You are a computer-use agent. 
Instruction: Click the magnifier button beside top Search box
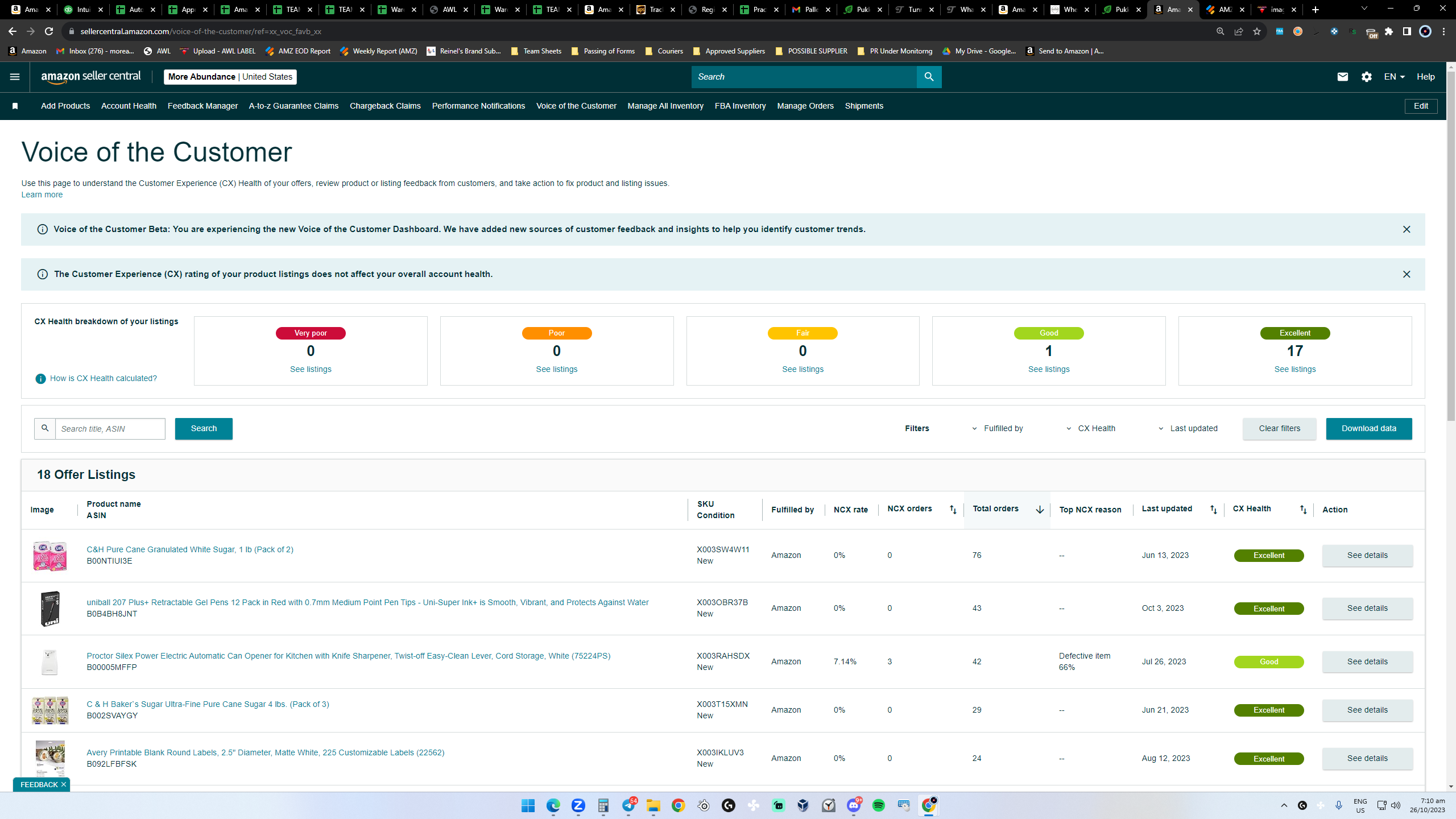click(929, 77)
